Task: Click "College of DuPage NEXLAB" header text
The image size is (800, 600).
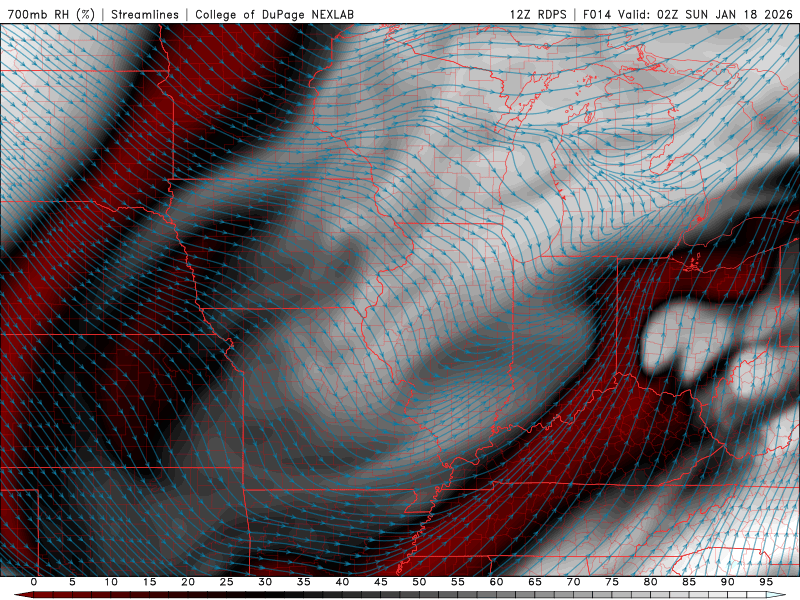Action: coord(274,14)
